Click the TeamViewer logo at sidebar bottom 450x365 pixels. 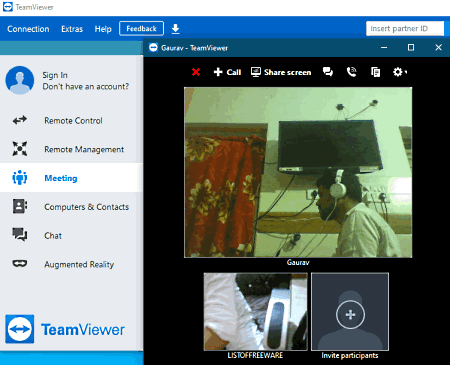pos(65,329)
